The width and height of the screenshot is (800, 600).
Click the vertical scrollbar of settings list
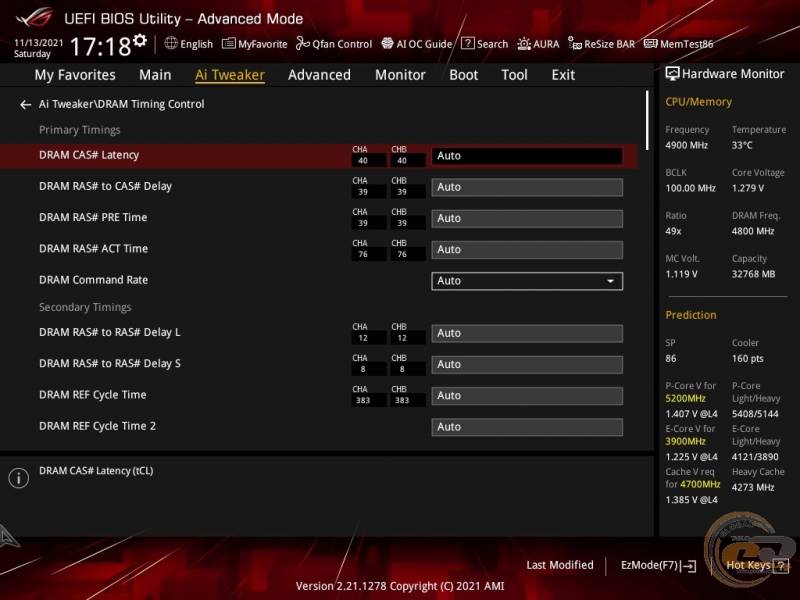(x=647, y=120)
